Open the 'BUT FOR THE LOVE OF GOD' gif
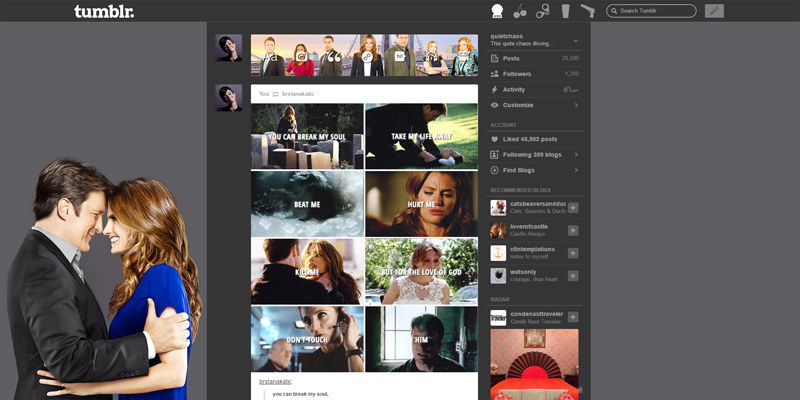The image size is (800, 400). 421,271
